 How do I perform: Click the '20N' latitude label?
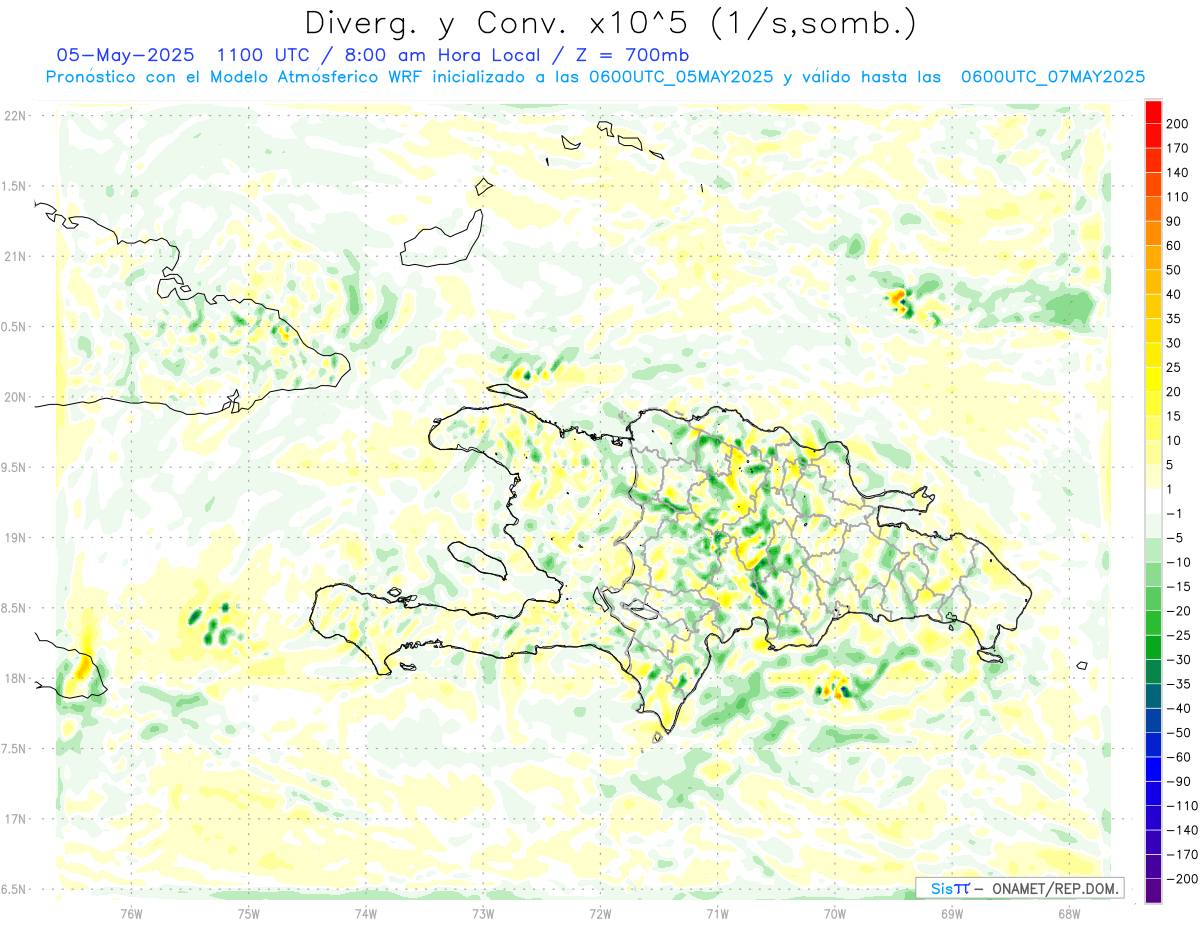tap(16, 397)
